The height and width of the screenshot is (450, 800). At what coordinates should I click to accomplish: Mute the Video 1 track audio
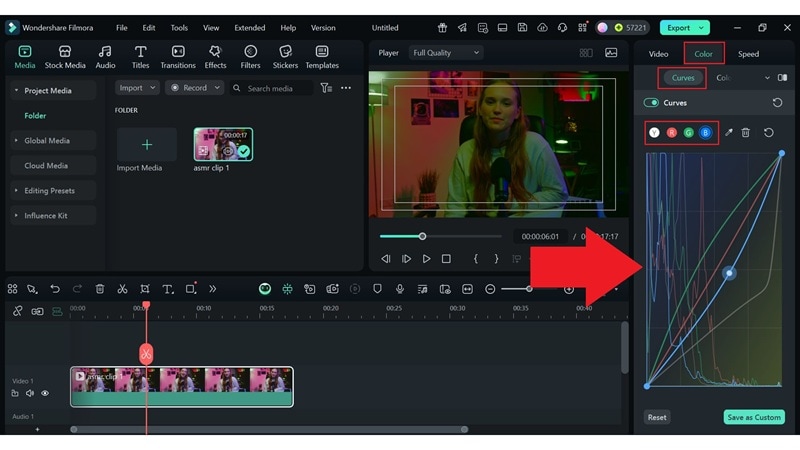pos(30,393)
